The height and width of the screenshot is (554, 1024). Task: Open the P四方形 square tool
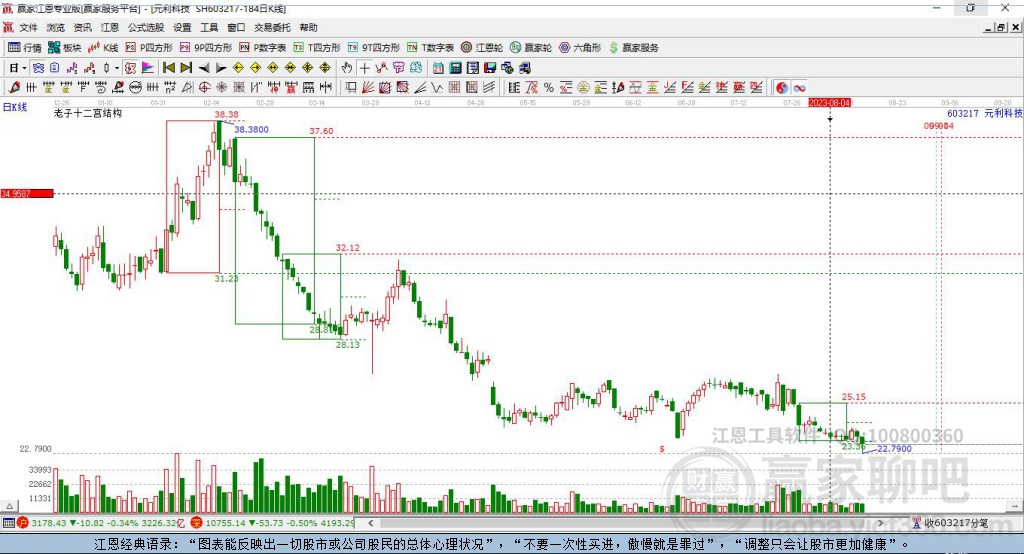(149, 48)
